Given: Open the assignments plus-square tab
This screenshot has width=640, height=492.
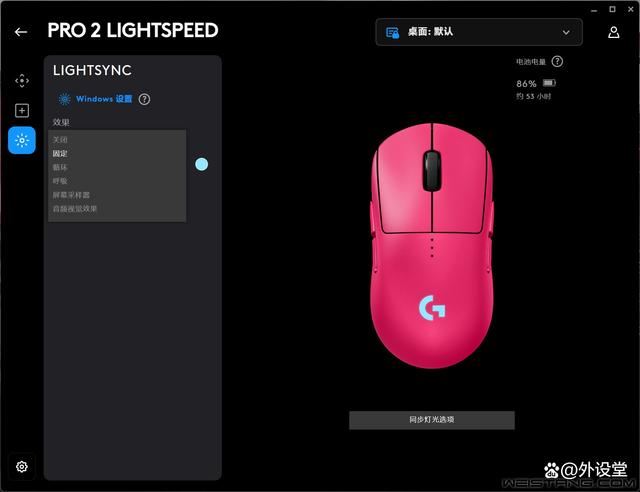Looking at the screenshot, I should 22,110.
